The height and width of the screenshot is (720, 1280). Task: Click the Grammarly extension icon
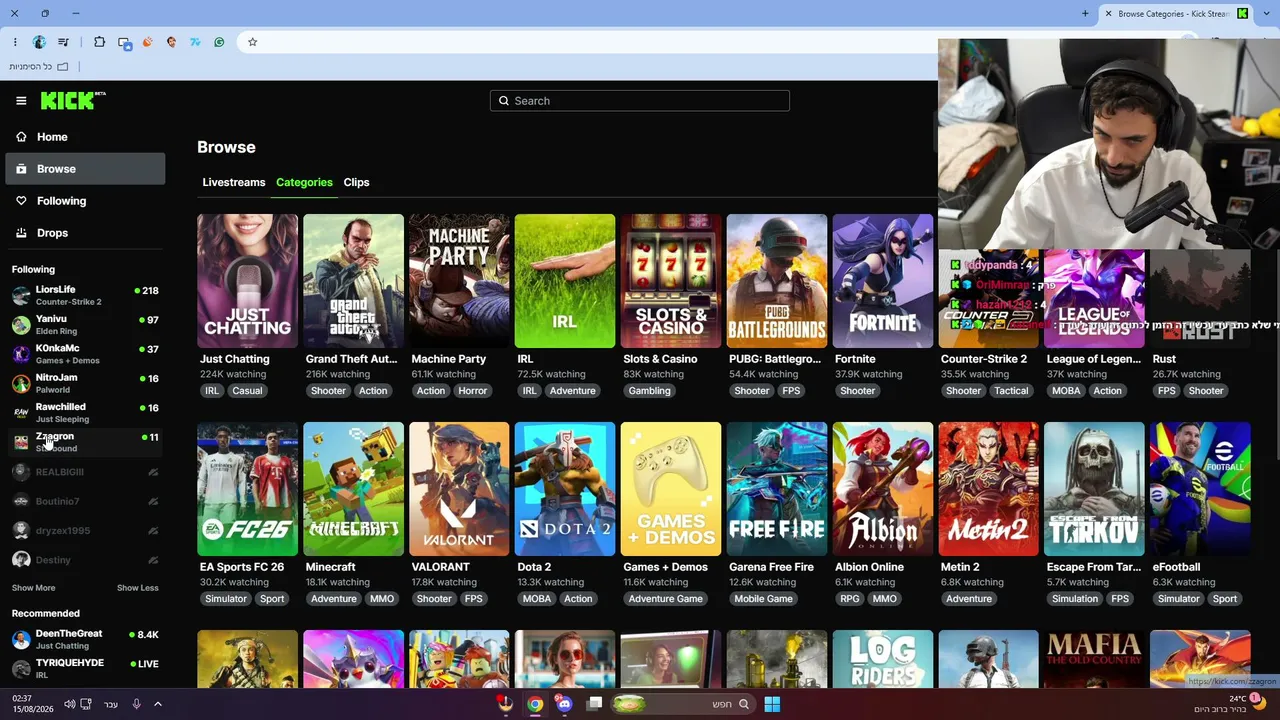tap(219, 42)
